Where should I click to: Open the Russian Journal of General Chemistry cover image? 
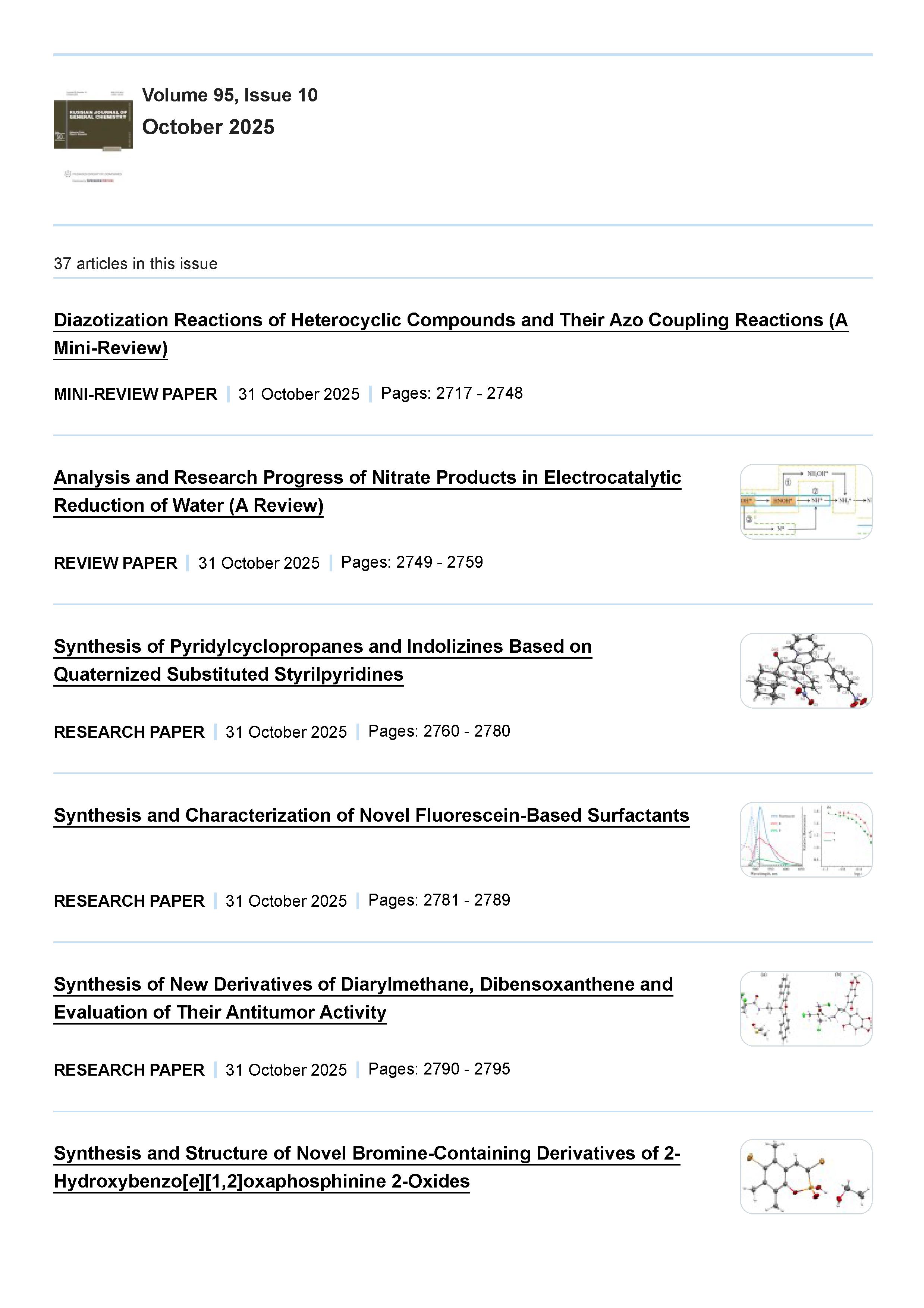tap(93, 120)
